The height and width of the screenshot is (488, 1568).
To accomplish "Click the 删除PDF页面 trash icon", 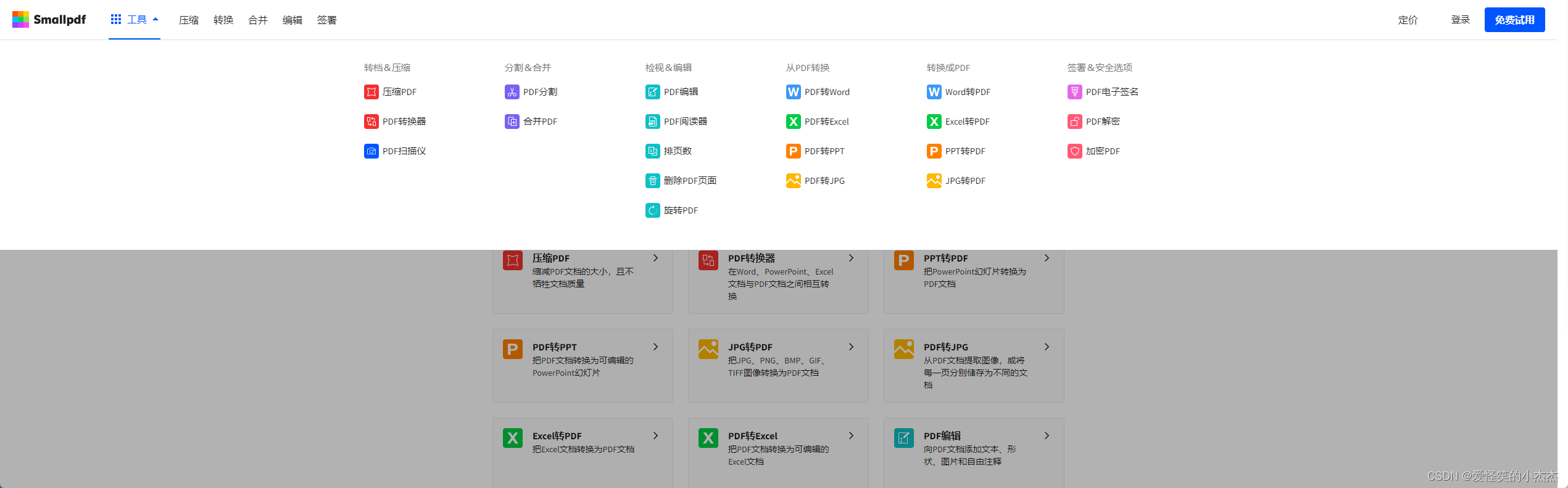I will coord(653,181).
